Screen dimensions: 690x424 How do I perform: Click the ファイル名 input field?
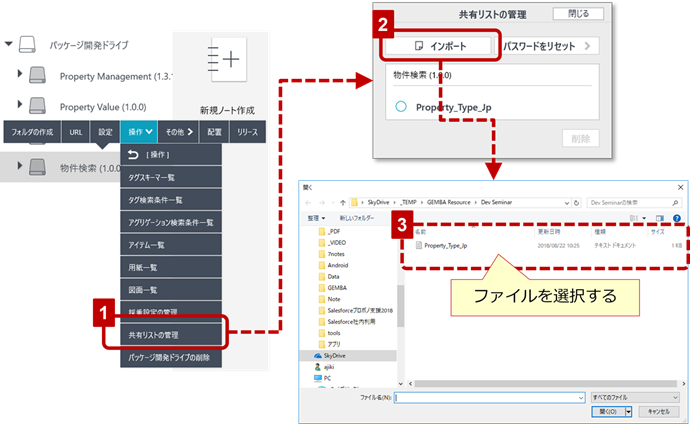(489, 398)
